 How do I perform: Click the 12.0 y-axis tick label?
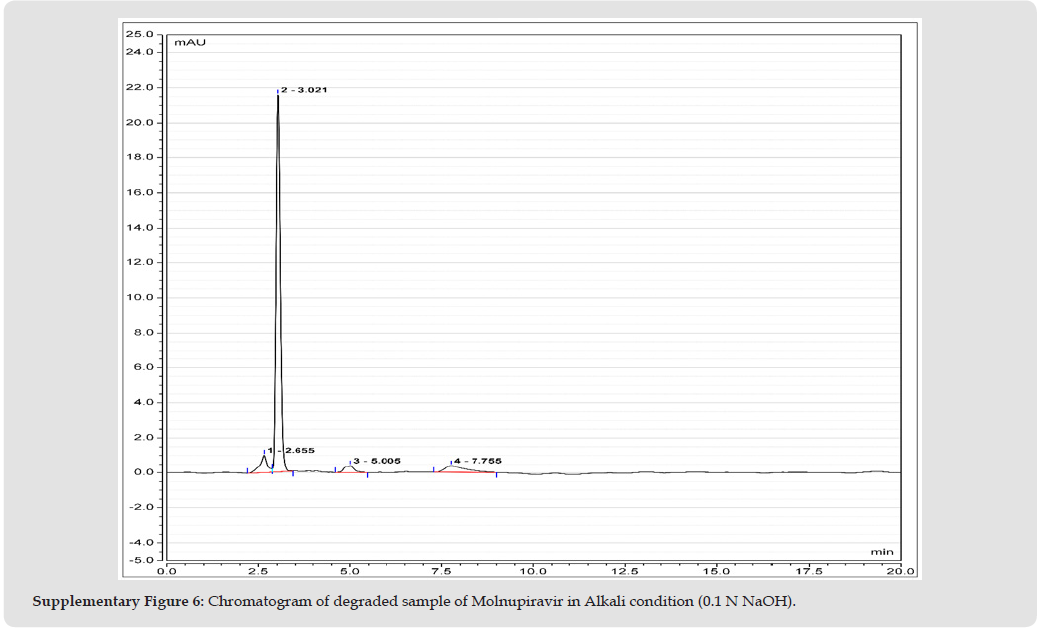click(x=138, y=262)
